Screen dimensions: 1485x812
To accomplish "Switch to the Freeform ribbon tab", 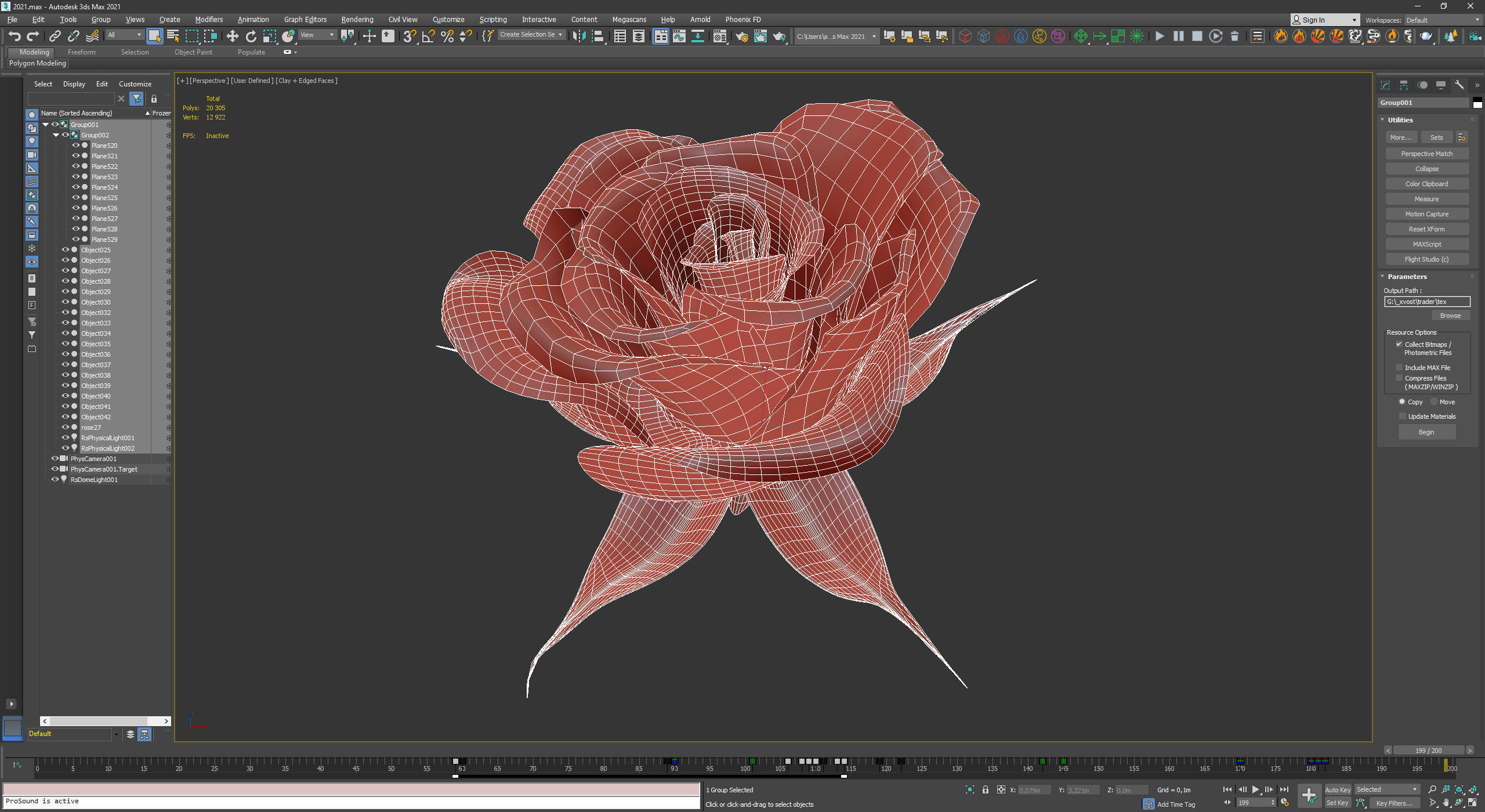I will click(81, 52).
